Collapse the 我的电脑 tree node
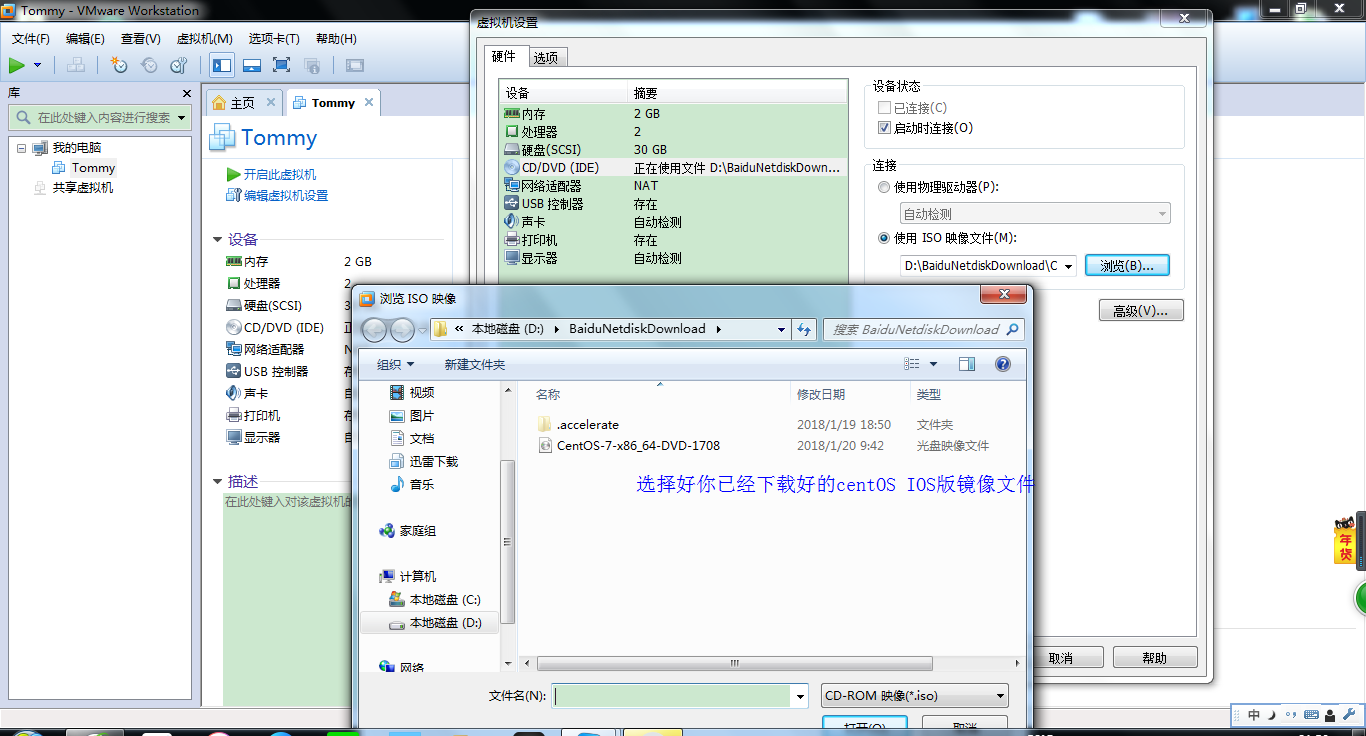1366x736 pixels. [22, 148]
